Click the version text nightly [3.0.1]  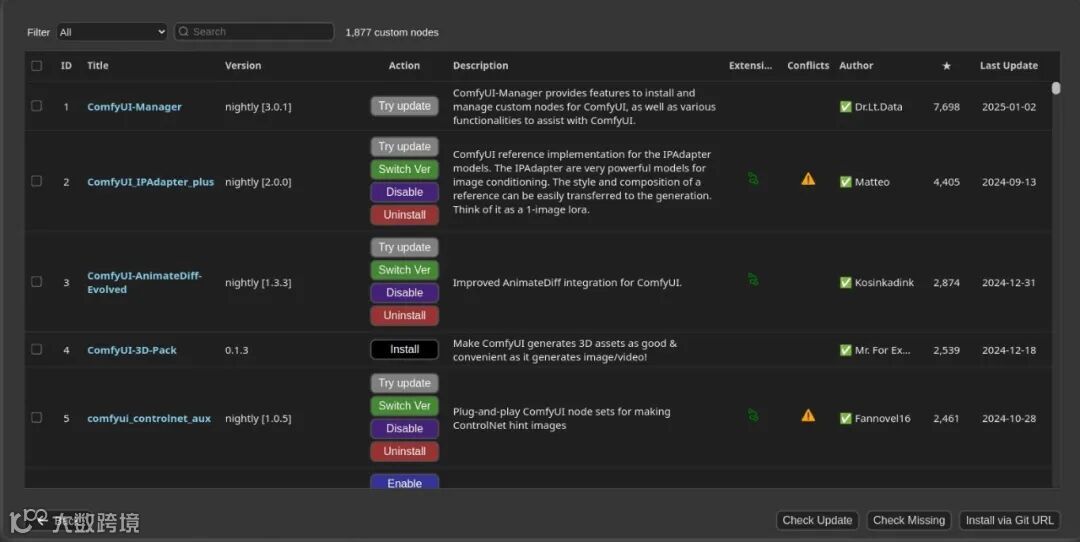258,107
